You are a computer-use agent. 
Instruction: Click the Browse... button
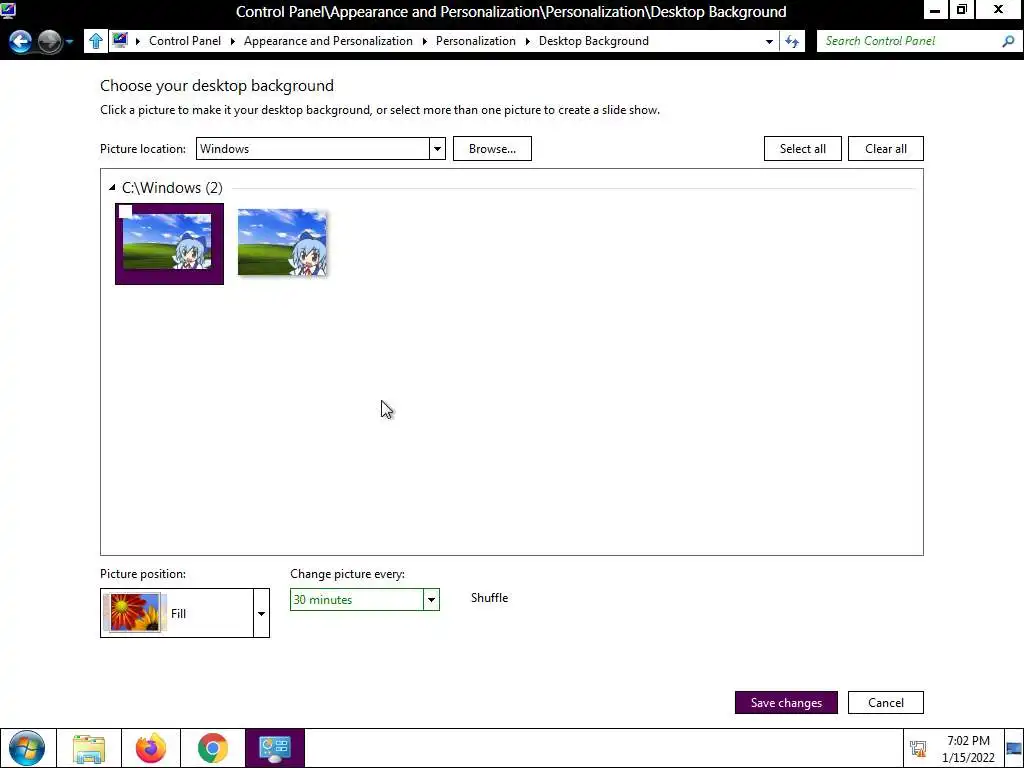(492, 149)
